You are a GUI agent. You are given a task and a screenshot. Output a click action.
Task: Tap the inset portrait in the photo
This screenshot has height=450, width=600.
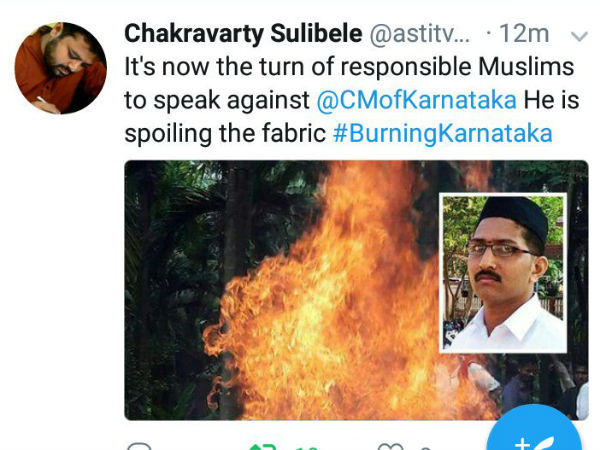[503, 273]
